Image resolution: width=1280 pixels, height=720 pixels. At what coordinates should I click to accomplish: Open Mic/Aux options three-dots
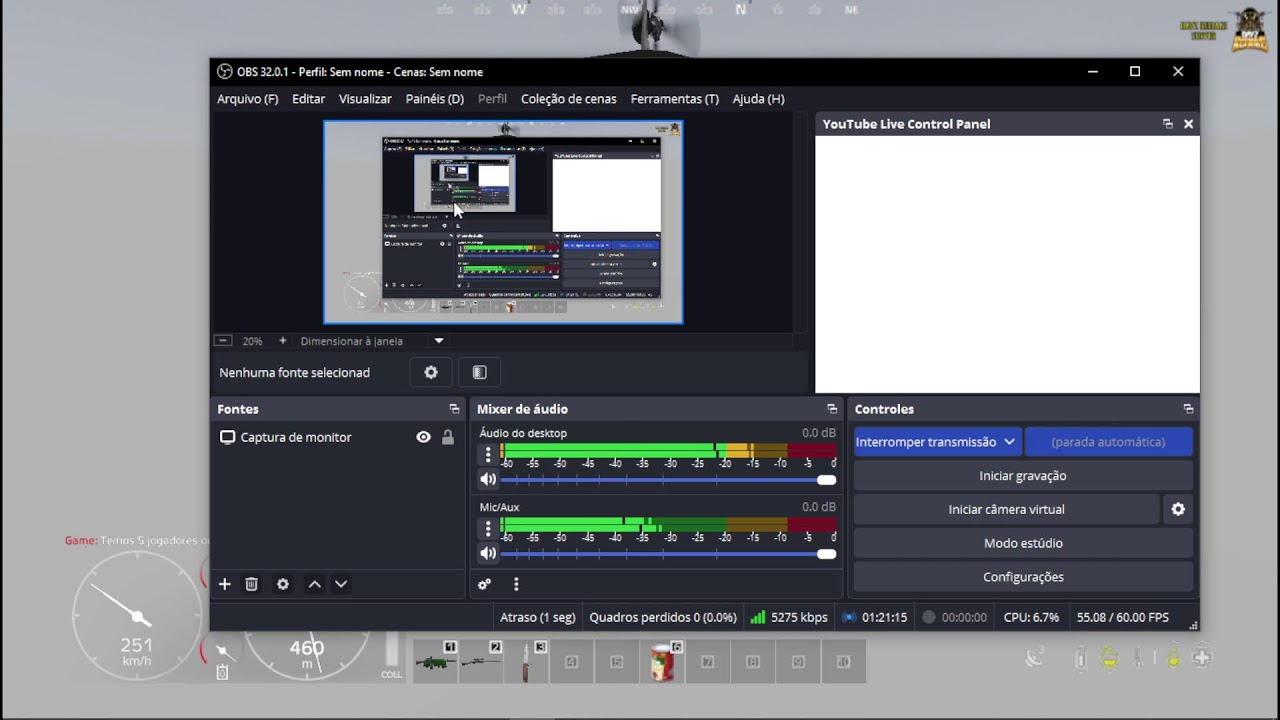coord(488,528)
